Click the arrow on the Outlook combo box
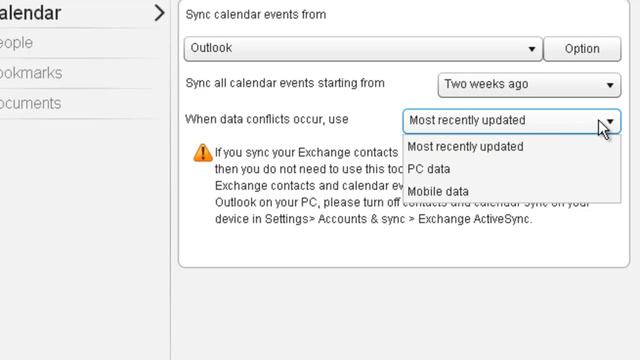640x360 pixels. pos(531,49)
